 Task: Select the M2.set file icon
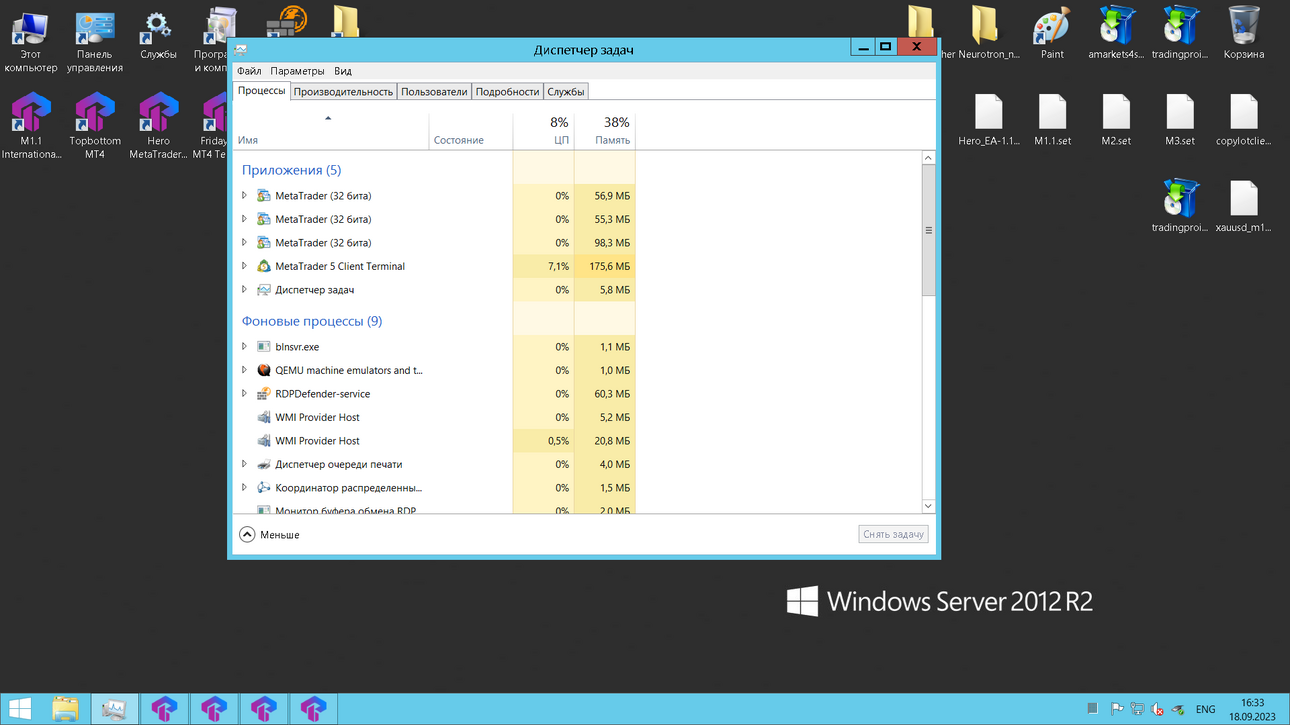click(x=1116, y=120)
